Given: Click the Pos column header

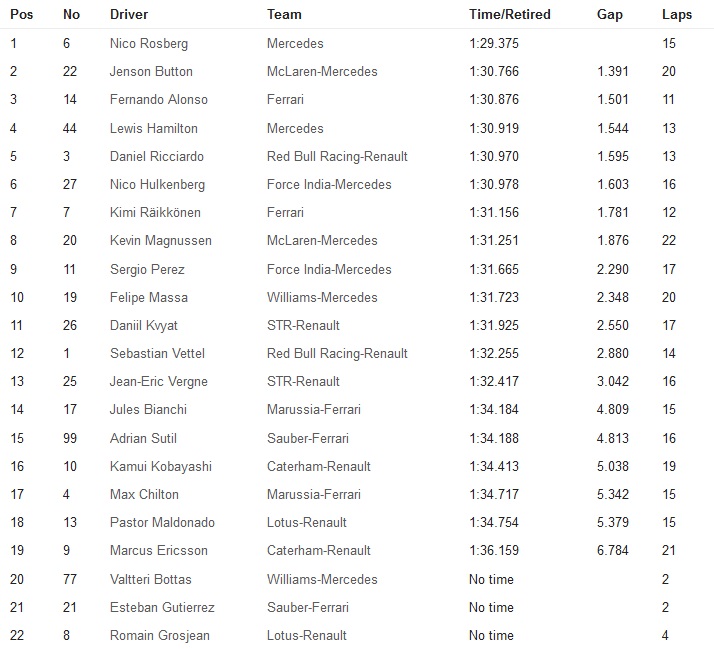Looking at the screenshot, I should (x=20, y=15).
